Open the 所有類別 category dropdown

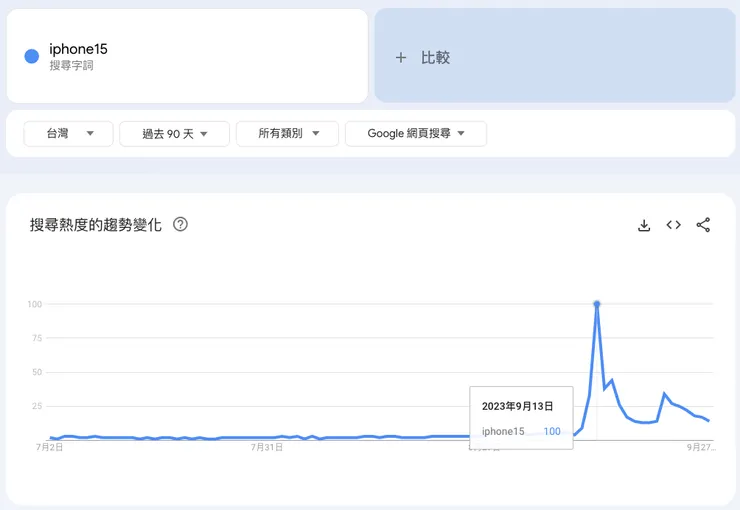[x=287, y=134]
